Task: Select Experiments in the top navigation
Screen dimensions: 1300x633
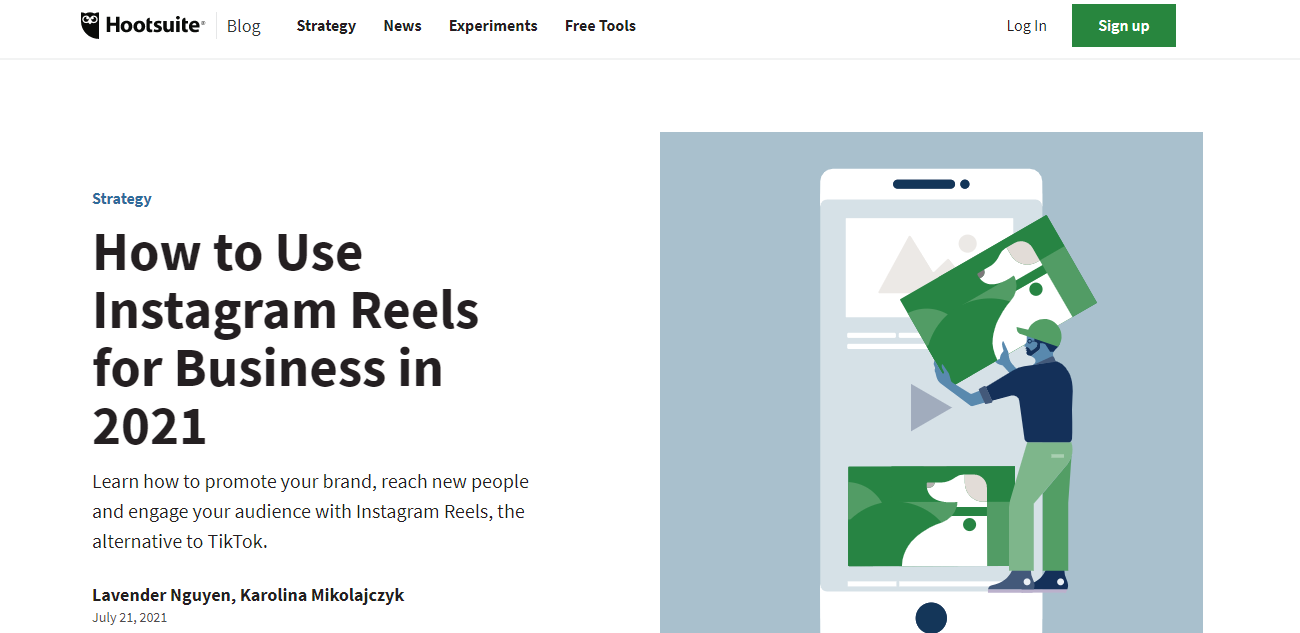Action: [493, 26]
